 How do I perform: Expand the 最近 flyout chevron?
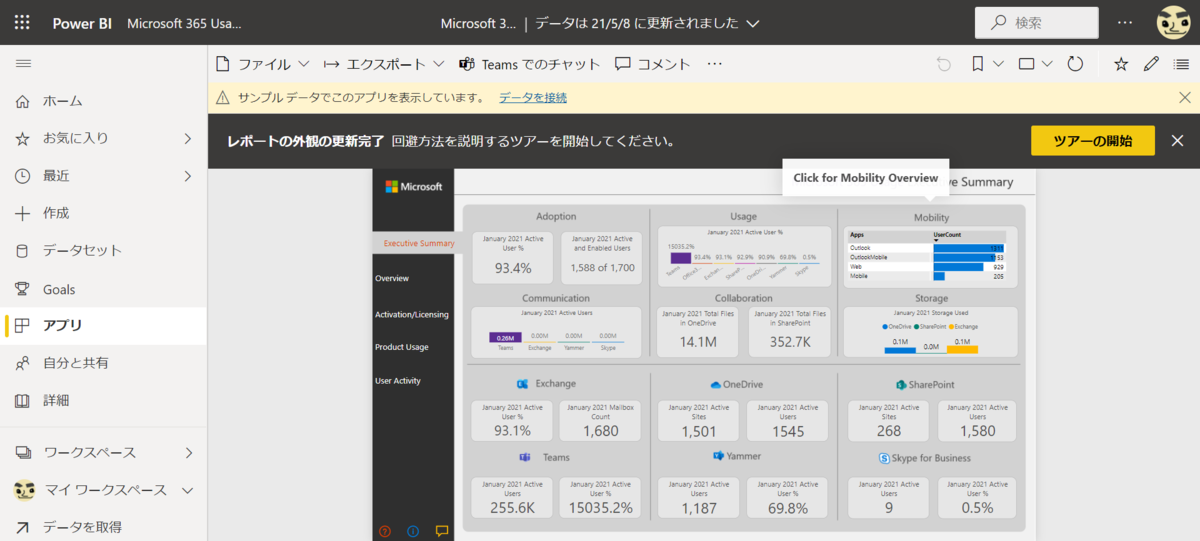[x=187, y=176]
